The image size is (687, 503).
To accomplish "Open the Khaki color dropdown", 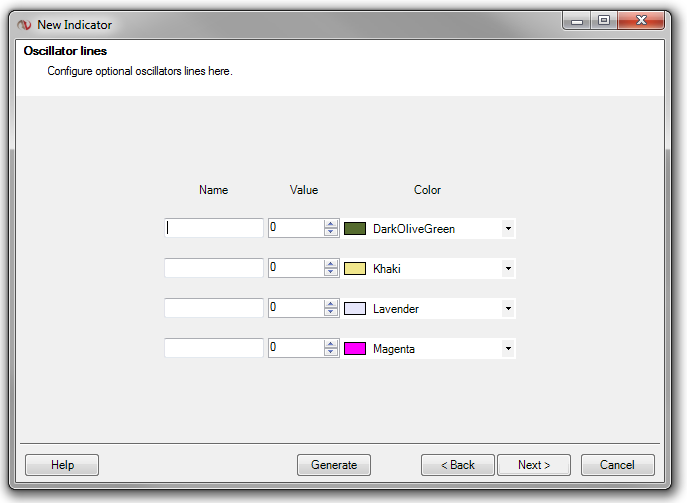I will click(x=508, y=268).
